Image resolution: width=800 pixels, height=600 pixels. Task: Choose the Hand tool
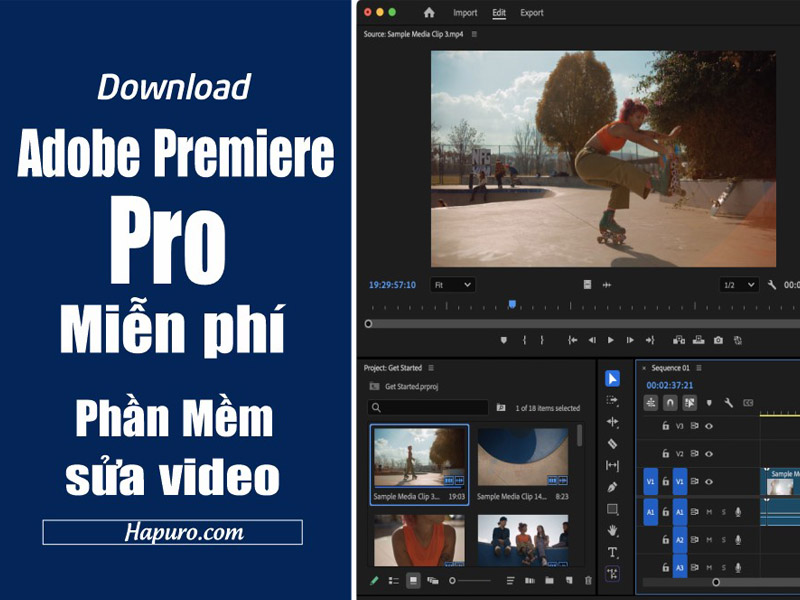coord(613,530)
